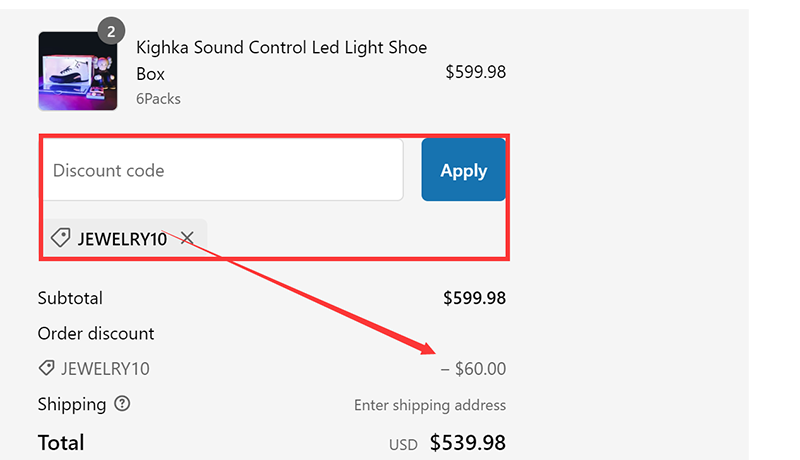The image size is (800, 460).
Task: Remove the JEWELRY10 discount code
Action: pos(187,238)
